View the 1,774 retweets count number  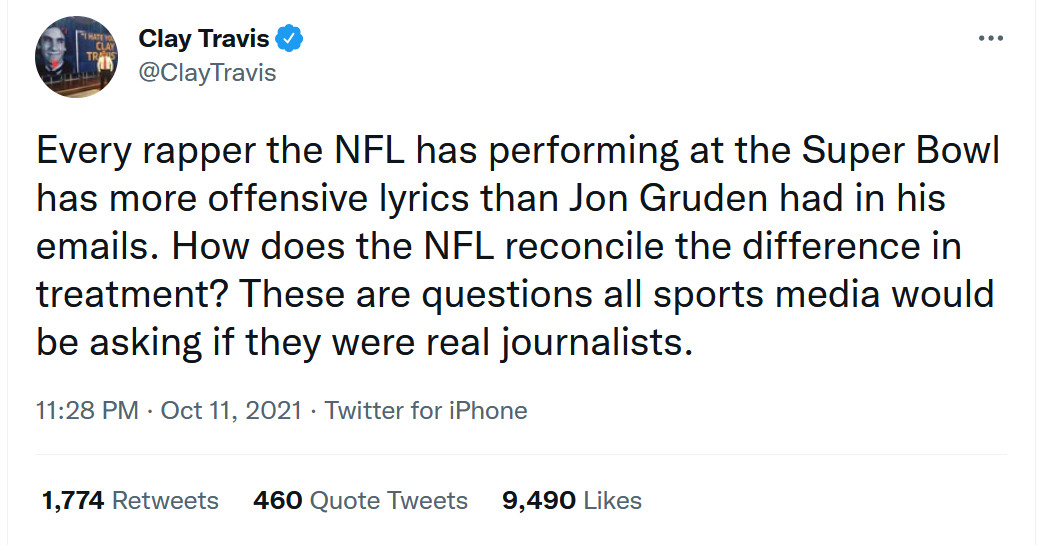point(72,500)
